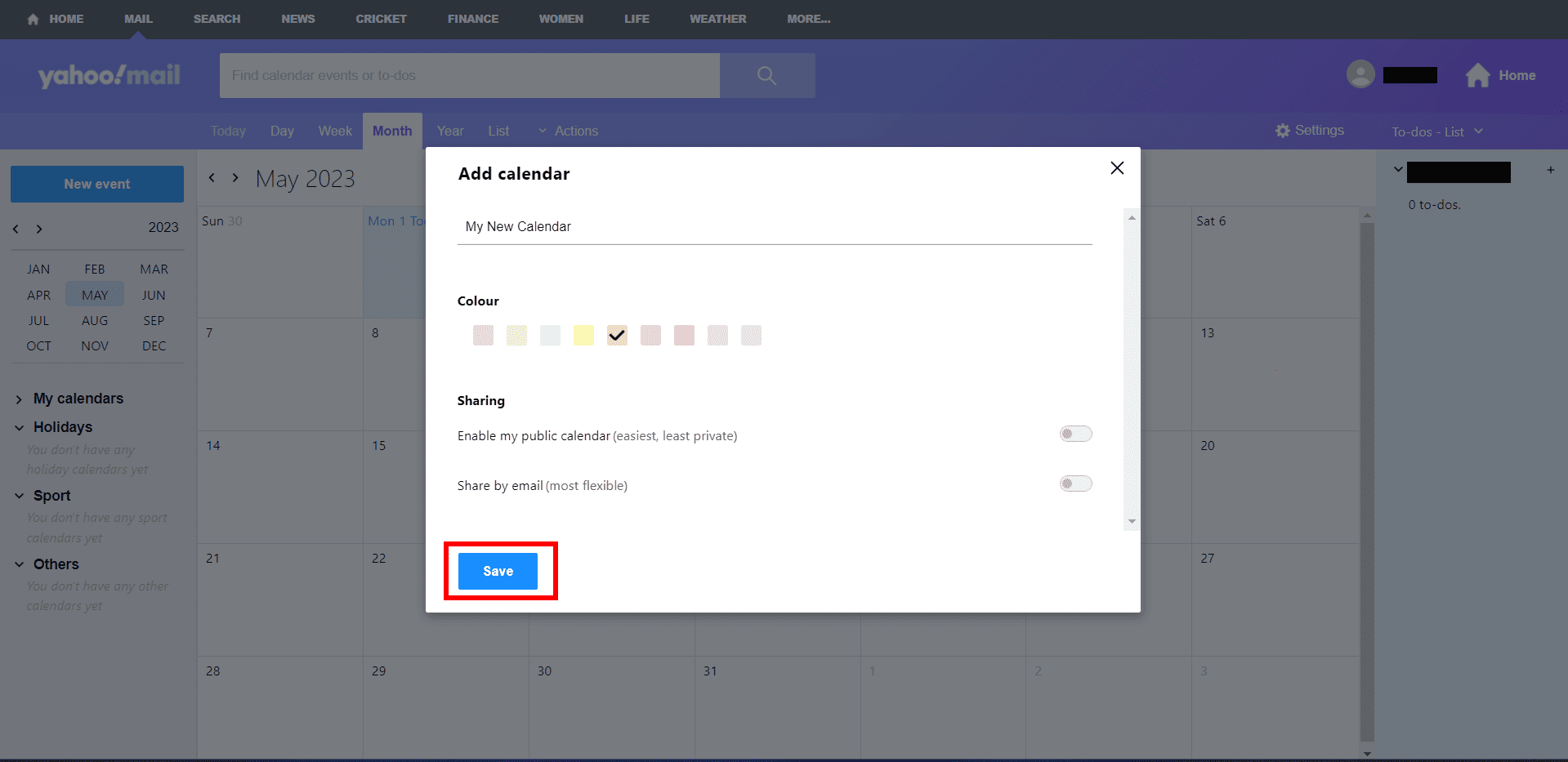Collapse Holidays section
This screenshot has height=762, width=1568.
(x=19, y=427)
